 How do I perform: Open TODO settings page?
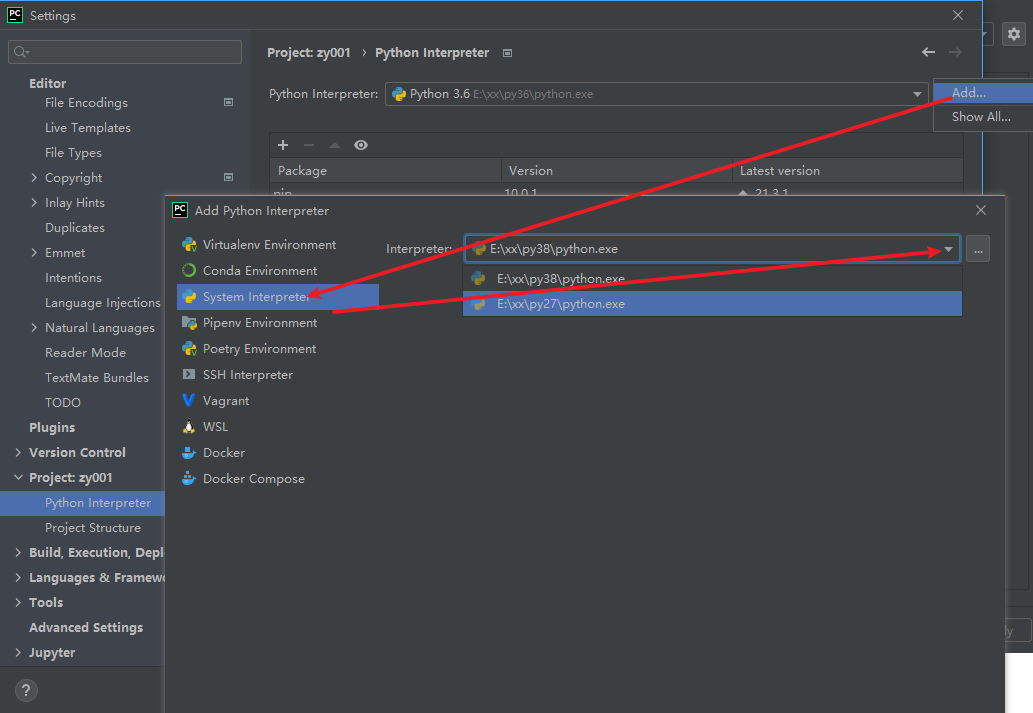[63, 403]
